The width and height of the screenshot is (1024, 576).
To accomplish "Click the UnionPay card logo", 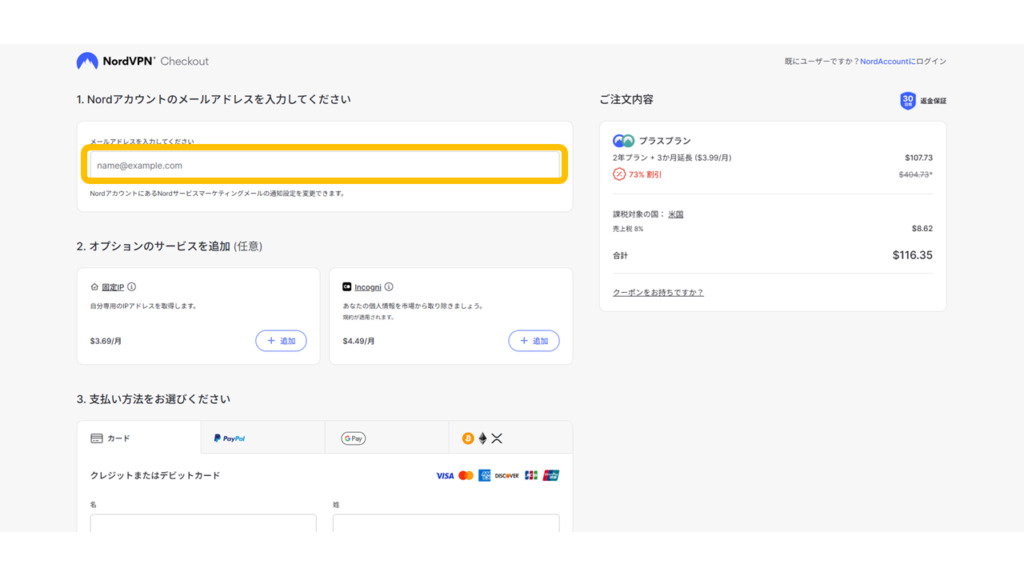I will (x=551, y=475).
